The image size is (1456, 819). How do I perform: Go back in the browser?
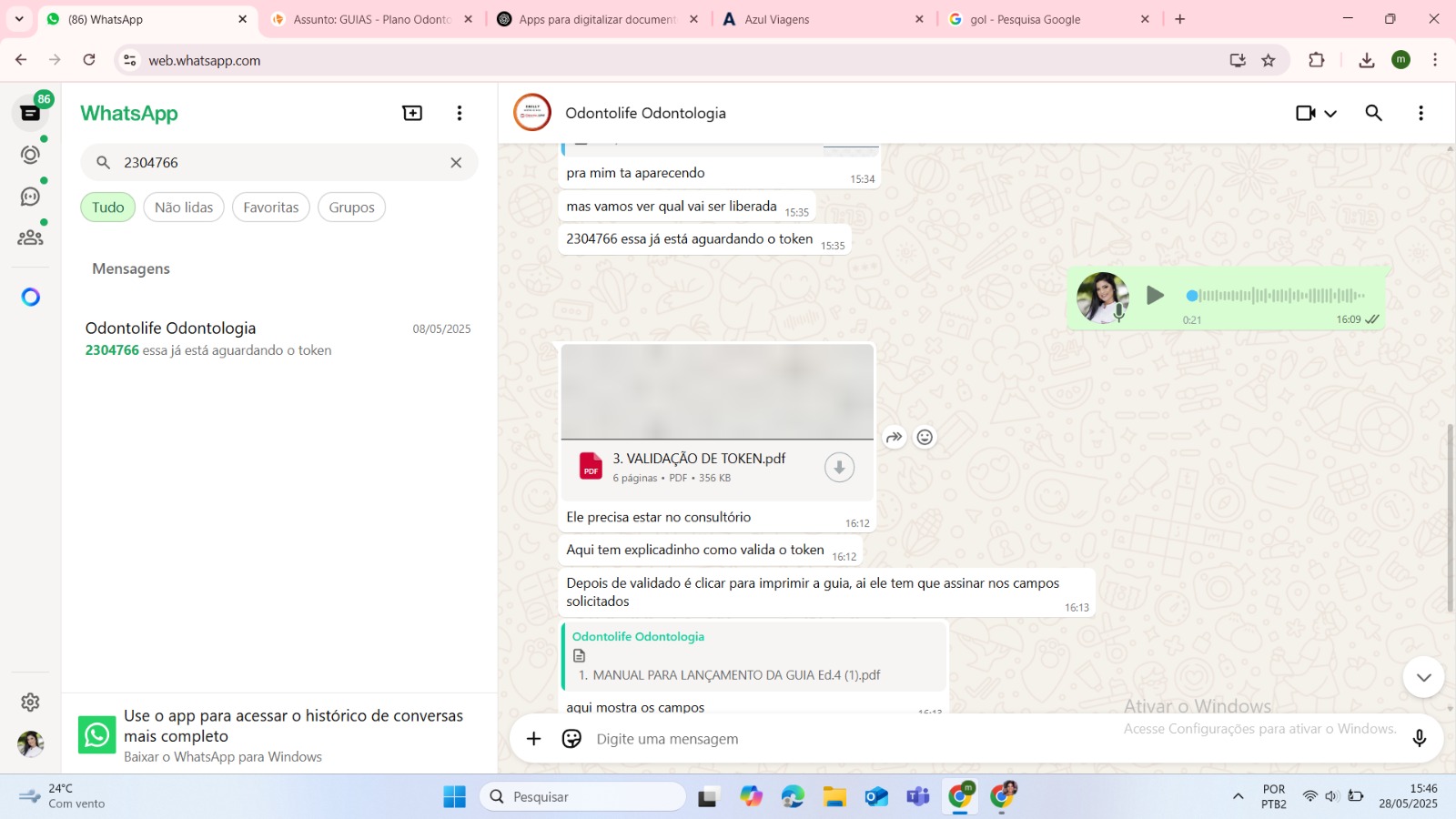click(x=21, y=60)
